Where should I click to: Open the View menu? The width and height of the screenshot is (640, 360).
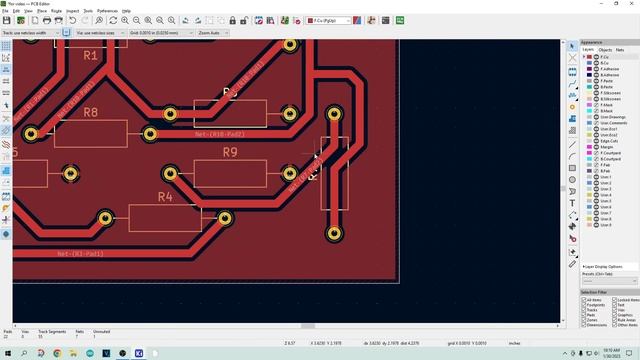[28, 11]
